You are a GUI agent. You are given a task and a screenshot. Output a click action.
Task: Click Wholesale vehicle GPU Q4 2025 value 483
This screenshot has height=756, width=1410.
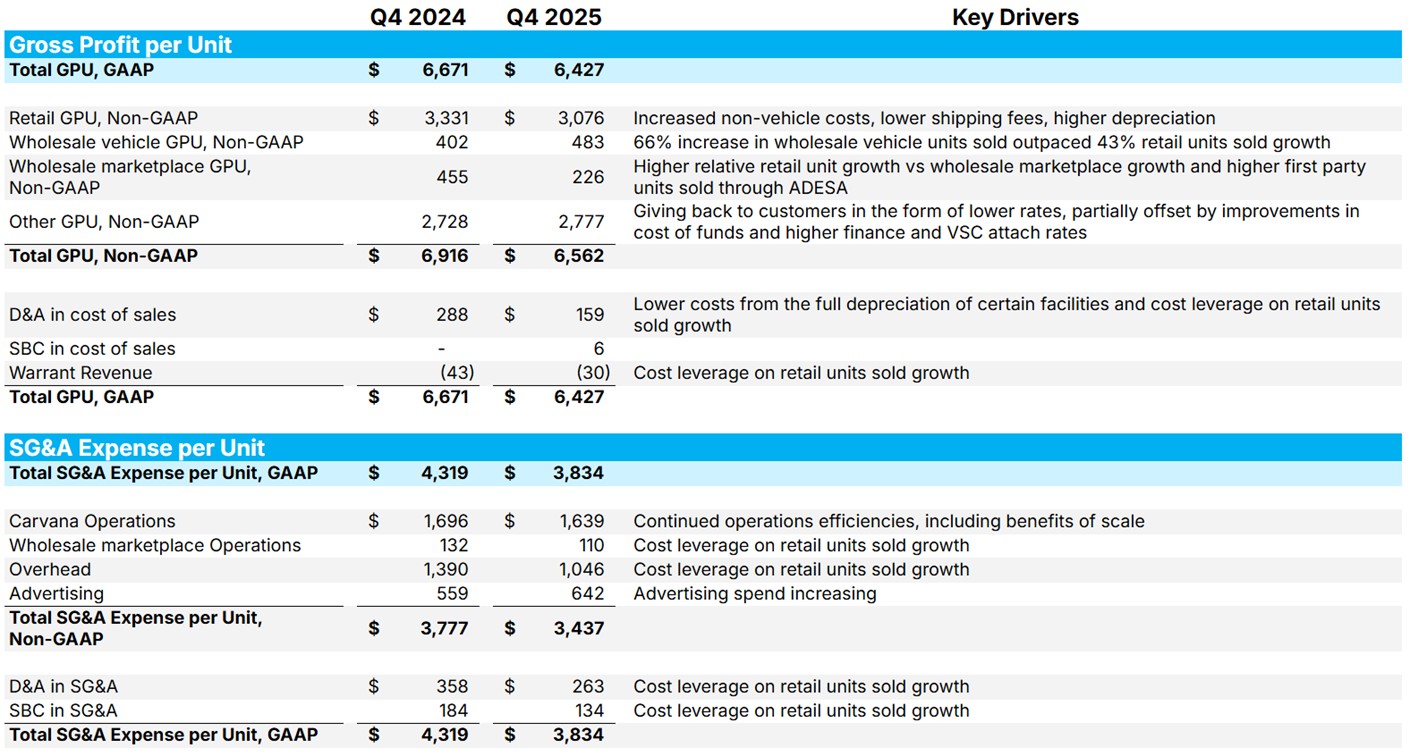(x=588, y=142)
